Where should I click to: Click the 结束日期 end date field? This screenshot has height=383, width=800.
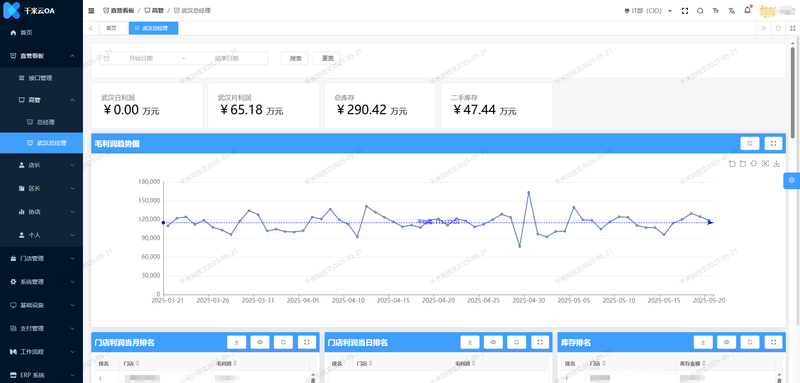pyautogui.click(x=227, y=59)
